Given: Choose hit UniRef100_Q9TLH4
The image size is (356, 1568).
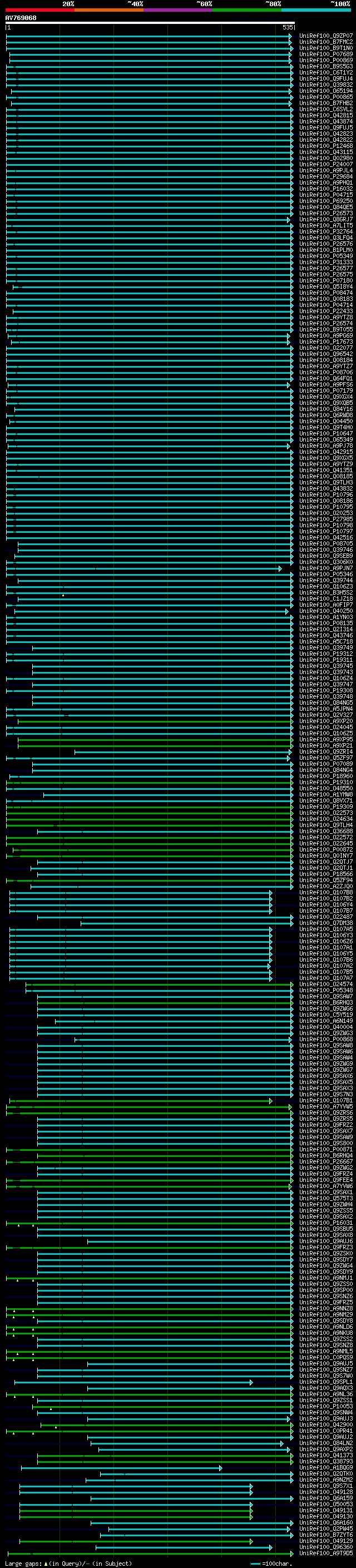Looking at the screenshot, I should coord(325,825).
